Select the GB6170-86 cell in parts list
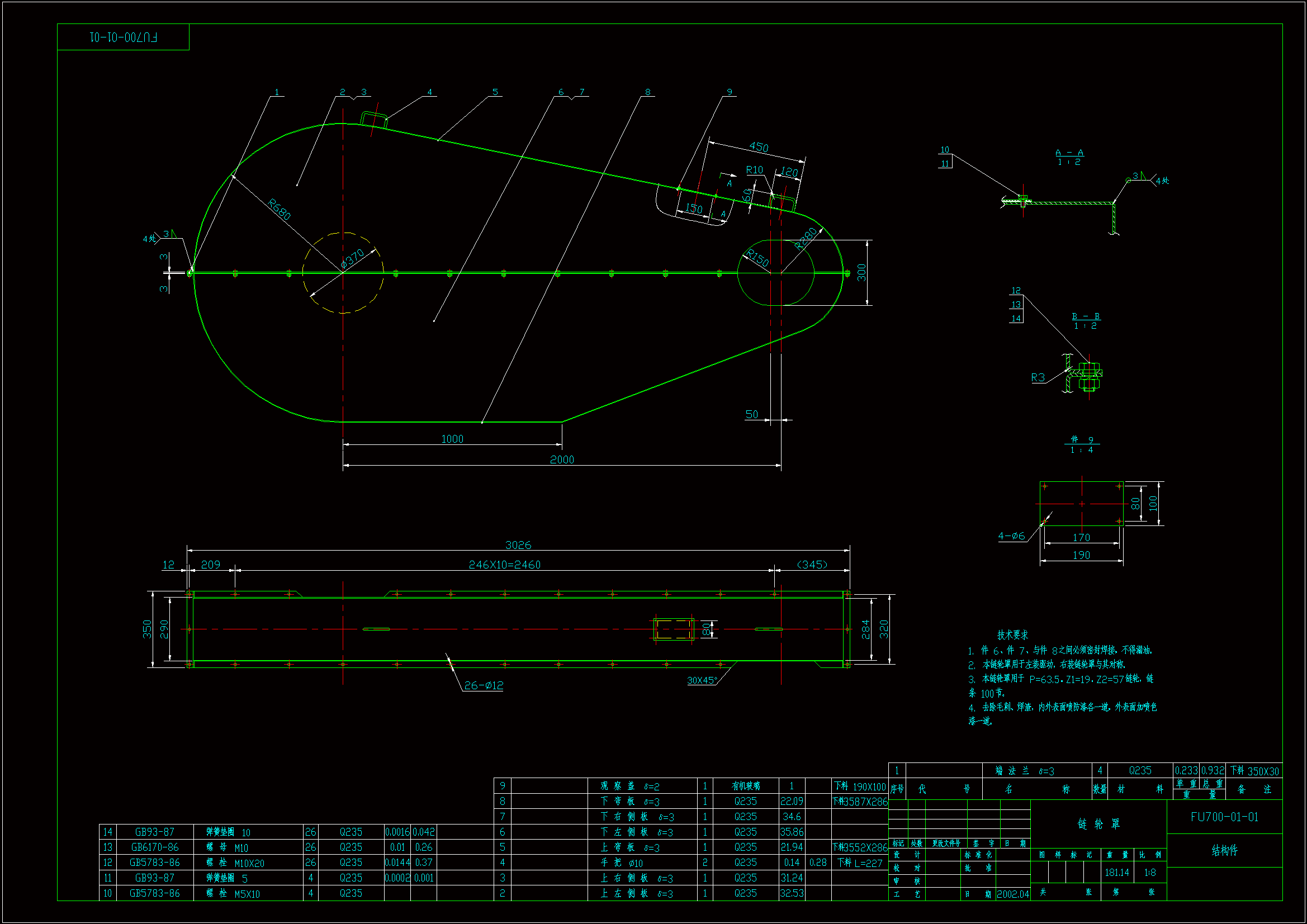Viewport: 1307px width, 924px height. coord(154,847)
